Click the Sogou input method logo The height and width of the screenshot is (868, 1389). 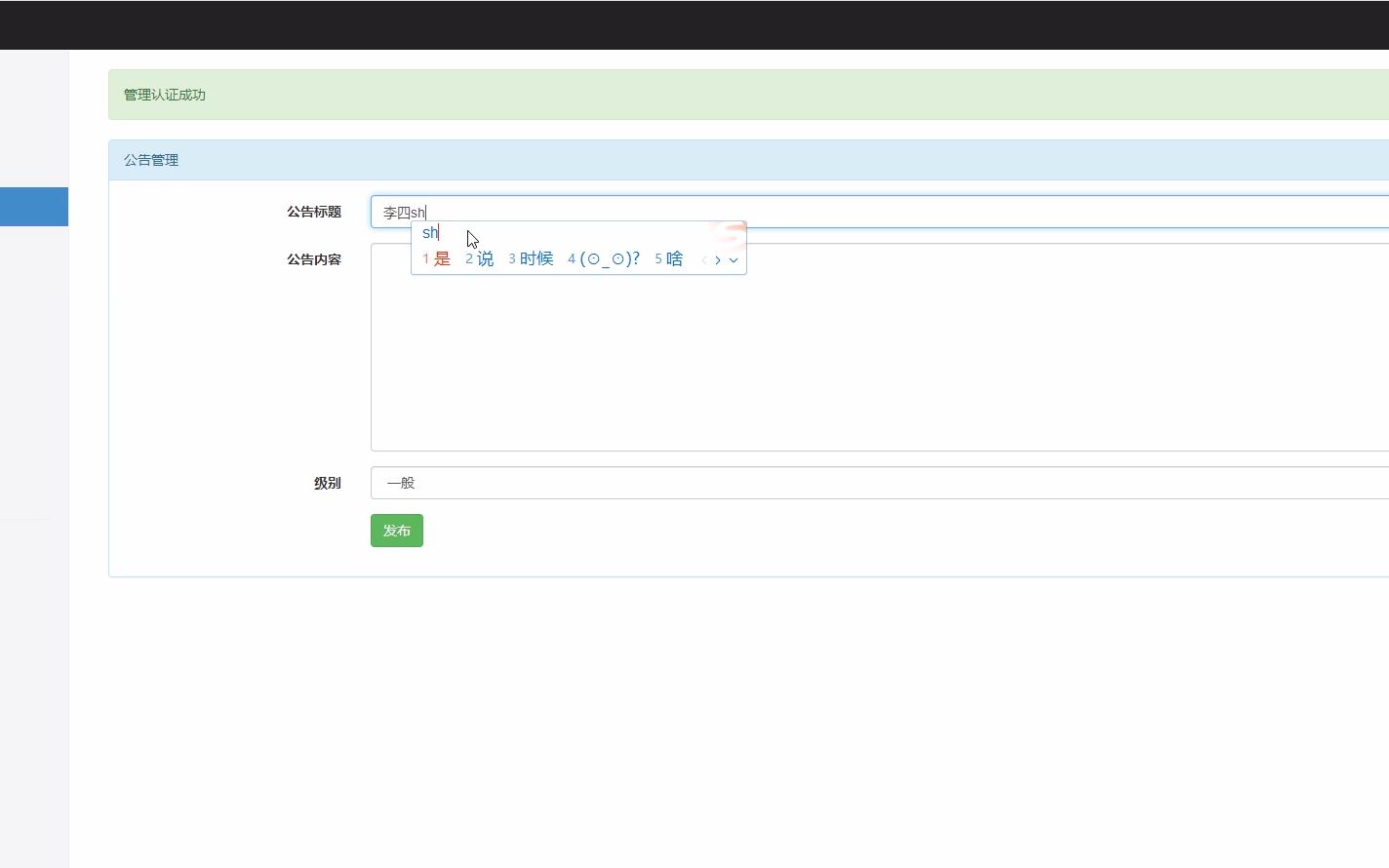pos(728,234)
